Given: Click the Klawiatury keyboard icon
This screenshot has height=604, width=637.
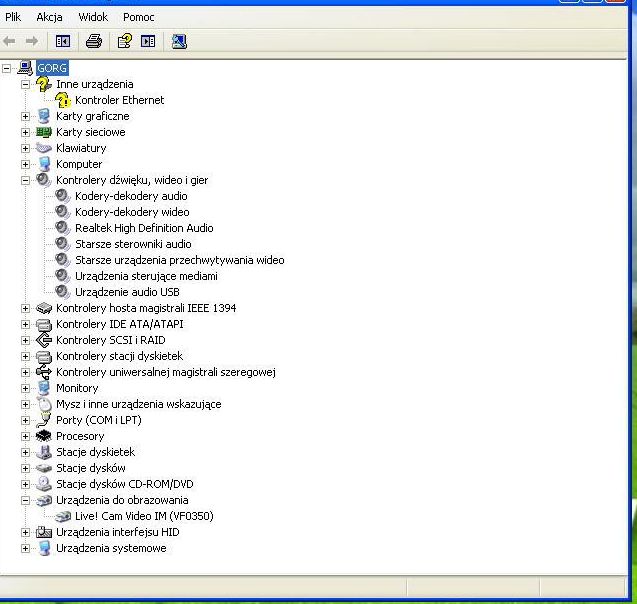Looking at the screenshot, I should (x=43, y=148).
